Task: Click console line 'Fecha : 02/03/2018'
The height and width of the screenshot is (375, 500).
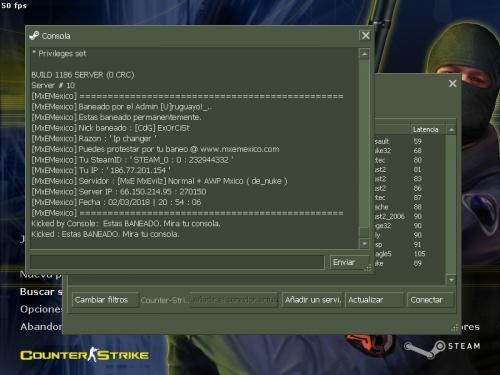Action: pyautogui.click(x=116, y=202)
